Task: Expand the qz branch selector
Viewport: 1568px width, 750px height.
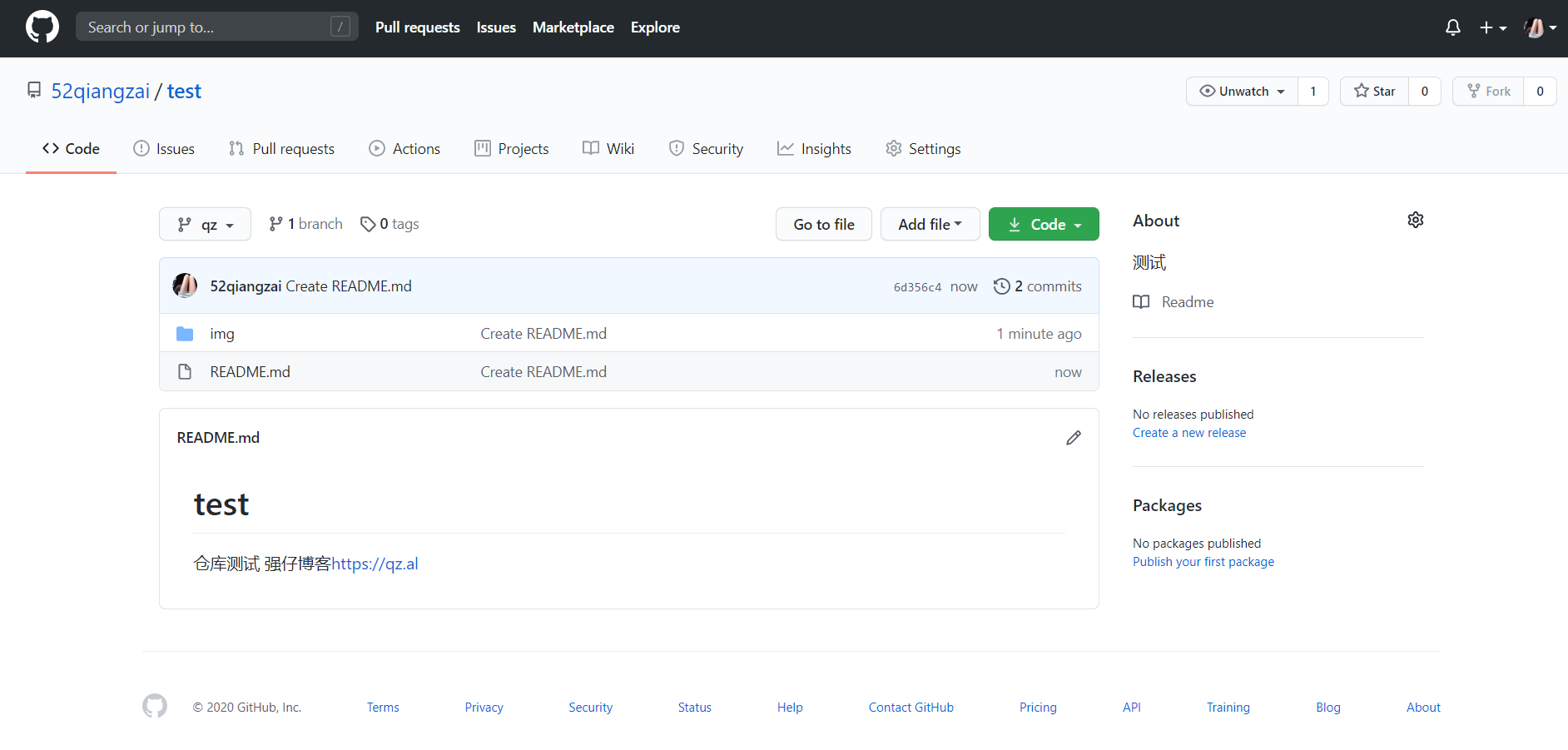Action: pos(205,225)
